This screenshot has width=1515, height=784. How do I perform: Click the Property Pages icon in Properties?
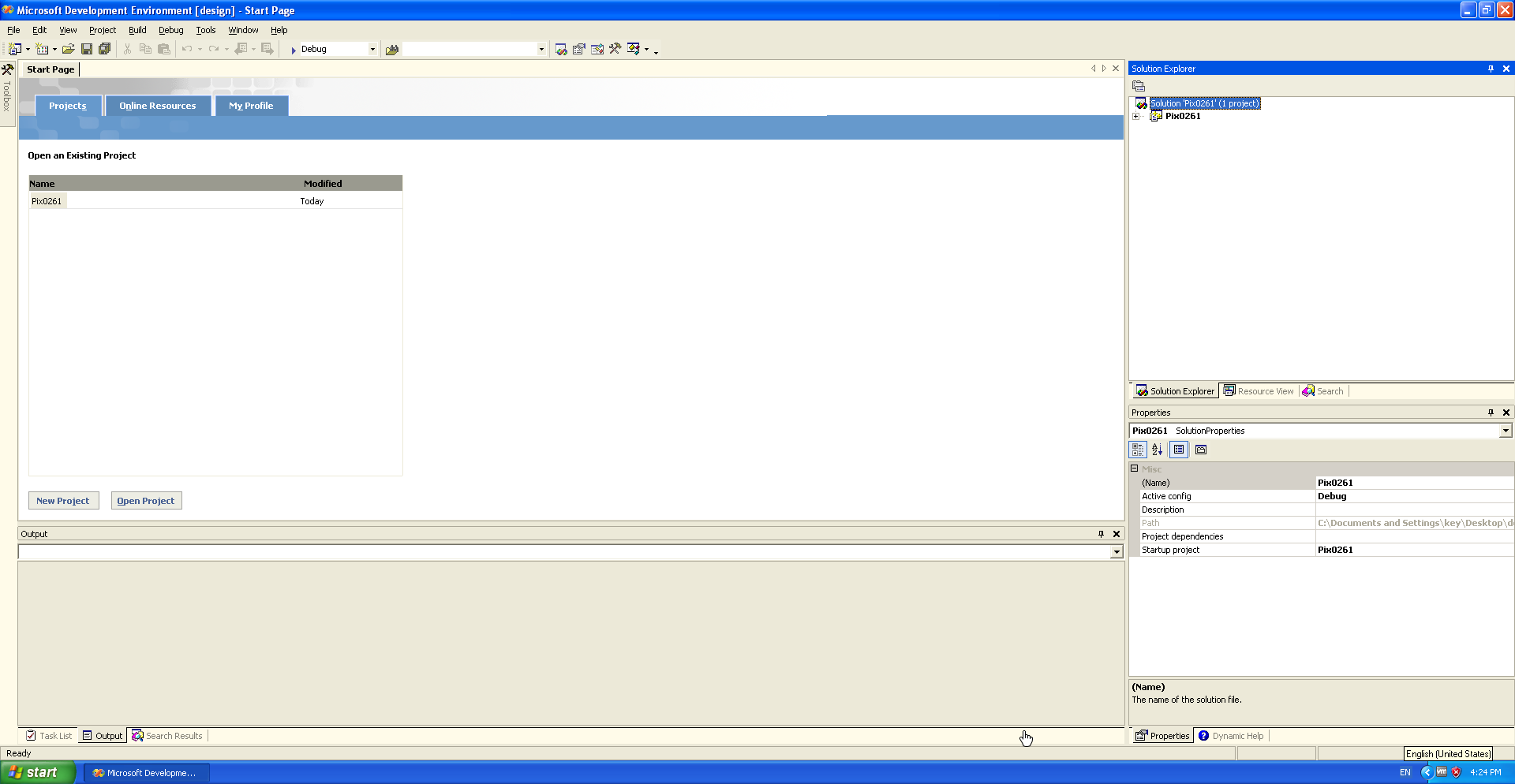[x=1201, y=450]
